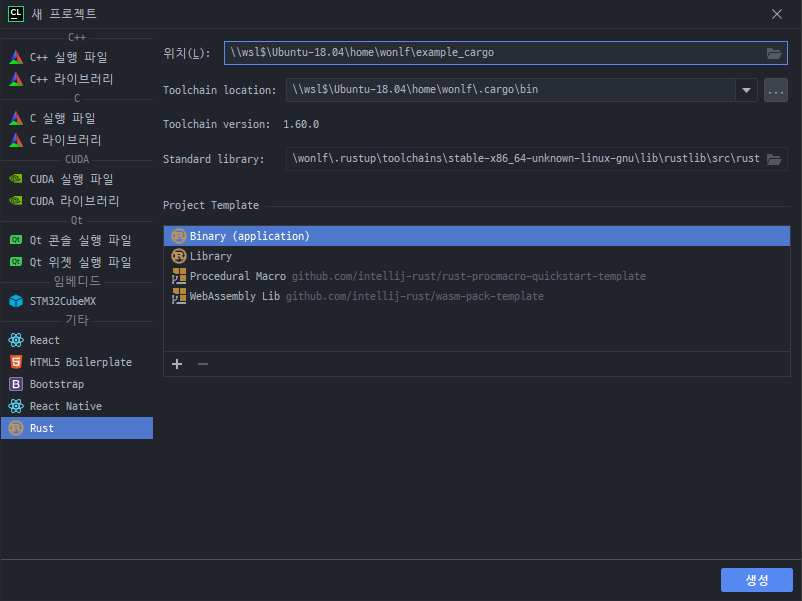Screen dimensions: 802x601
Task: Click the C++ 라이브러리 project icon
Action: click(x=16, y=79)
